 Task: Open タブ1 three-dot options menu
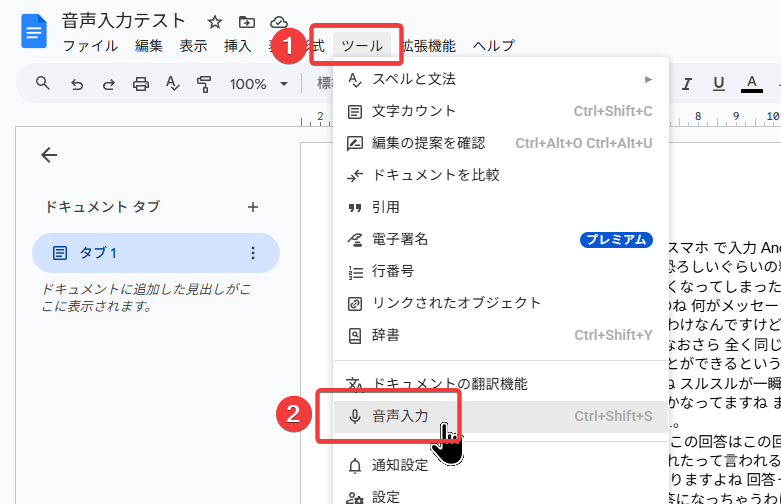coord(253,253)
